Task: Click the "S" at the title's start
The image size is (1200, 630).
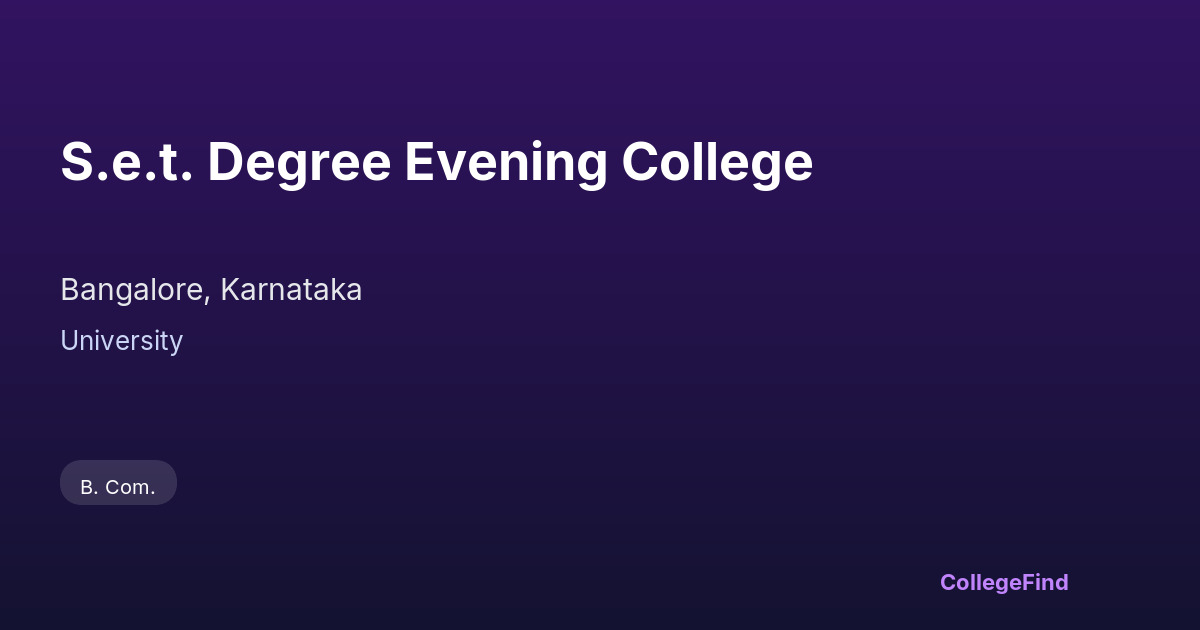Action: coord(76,162)
